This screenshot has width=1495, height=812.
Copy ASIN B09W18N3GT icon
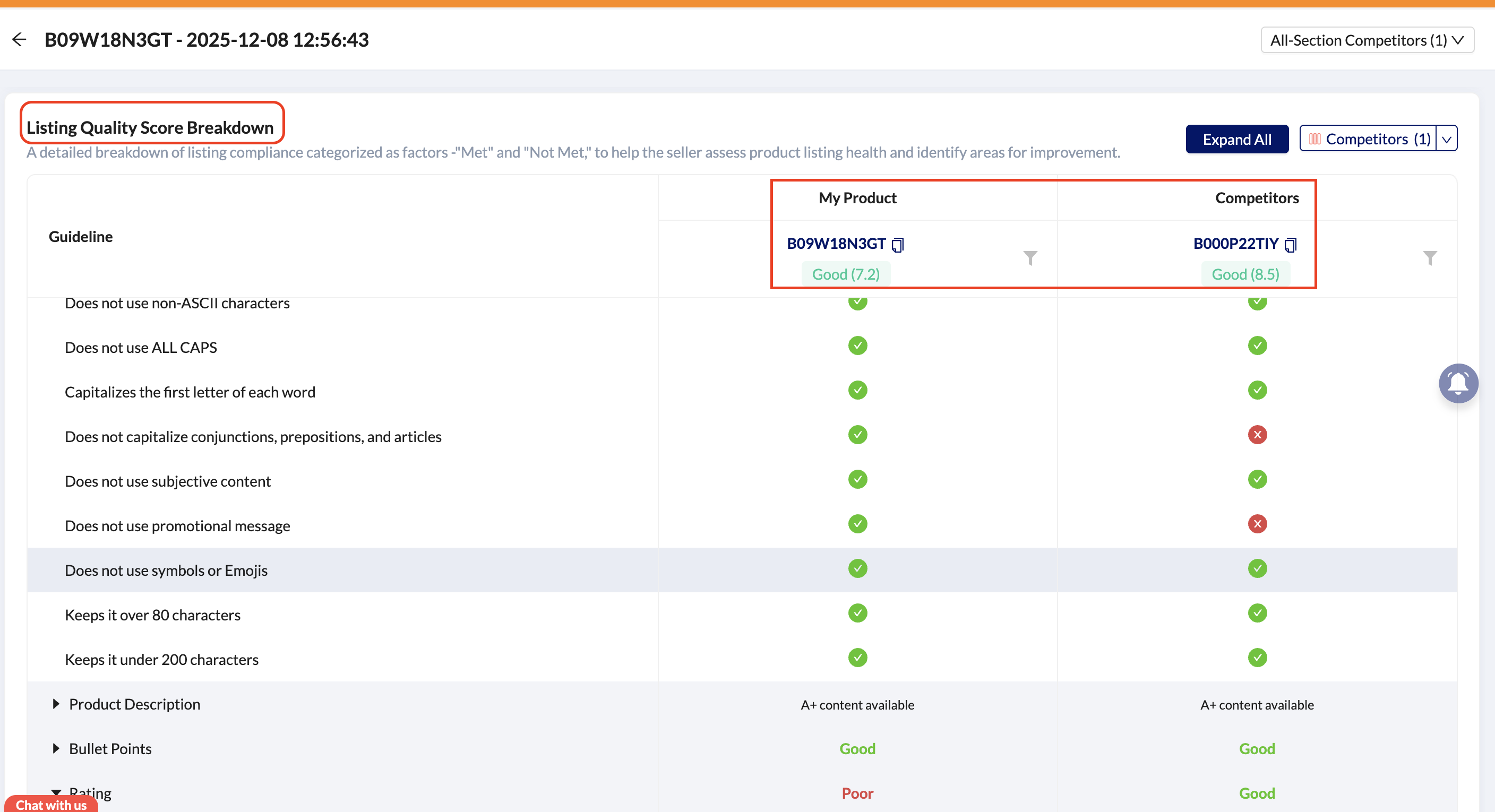(897, 245)
